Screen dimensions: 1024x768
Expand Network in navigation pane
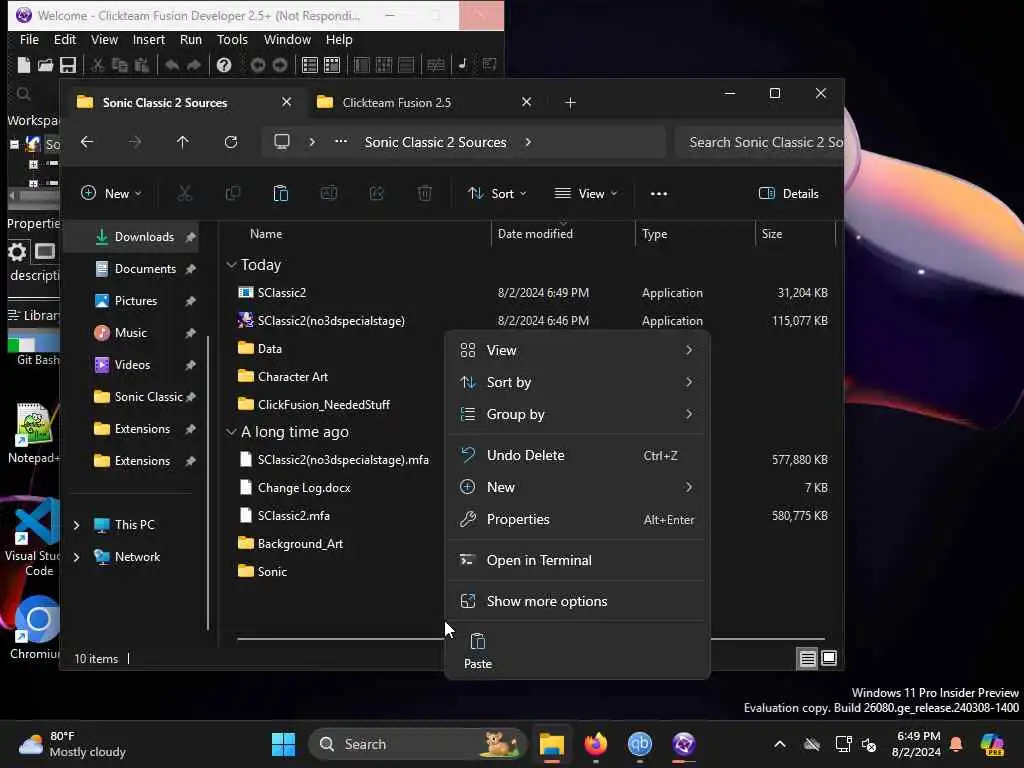click(x=76, y=557)
